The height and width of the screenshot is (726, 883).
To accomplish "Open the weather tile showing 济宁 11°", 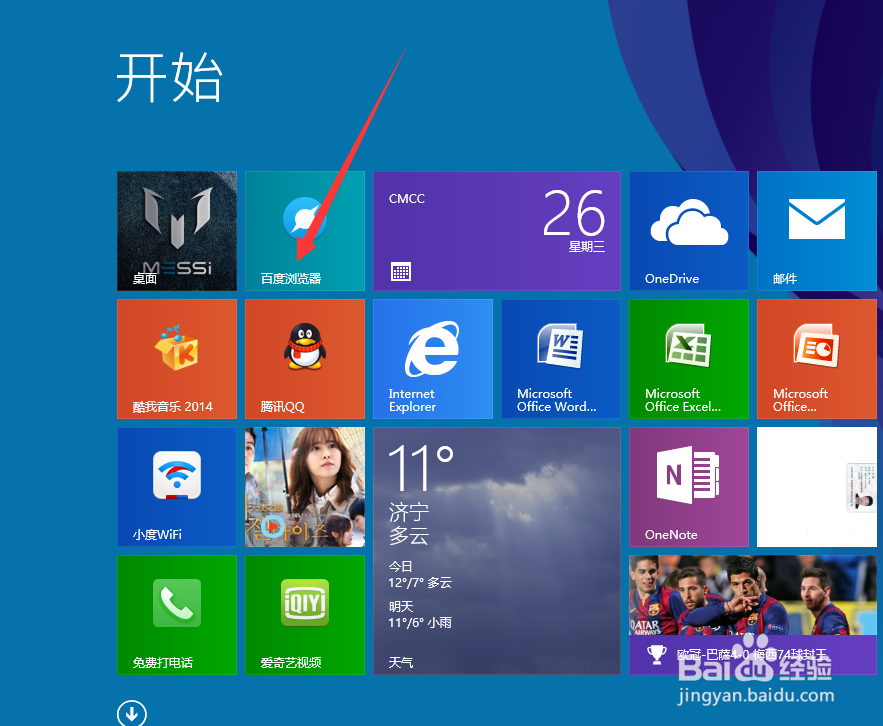I will pyautogui.click(x=497, y=551).
